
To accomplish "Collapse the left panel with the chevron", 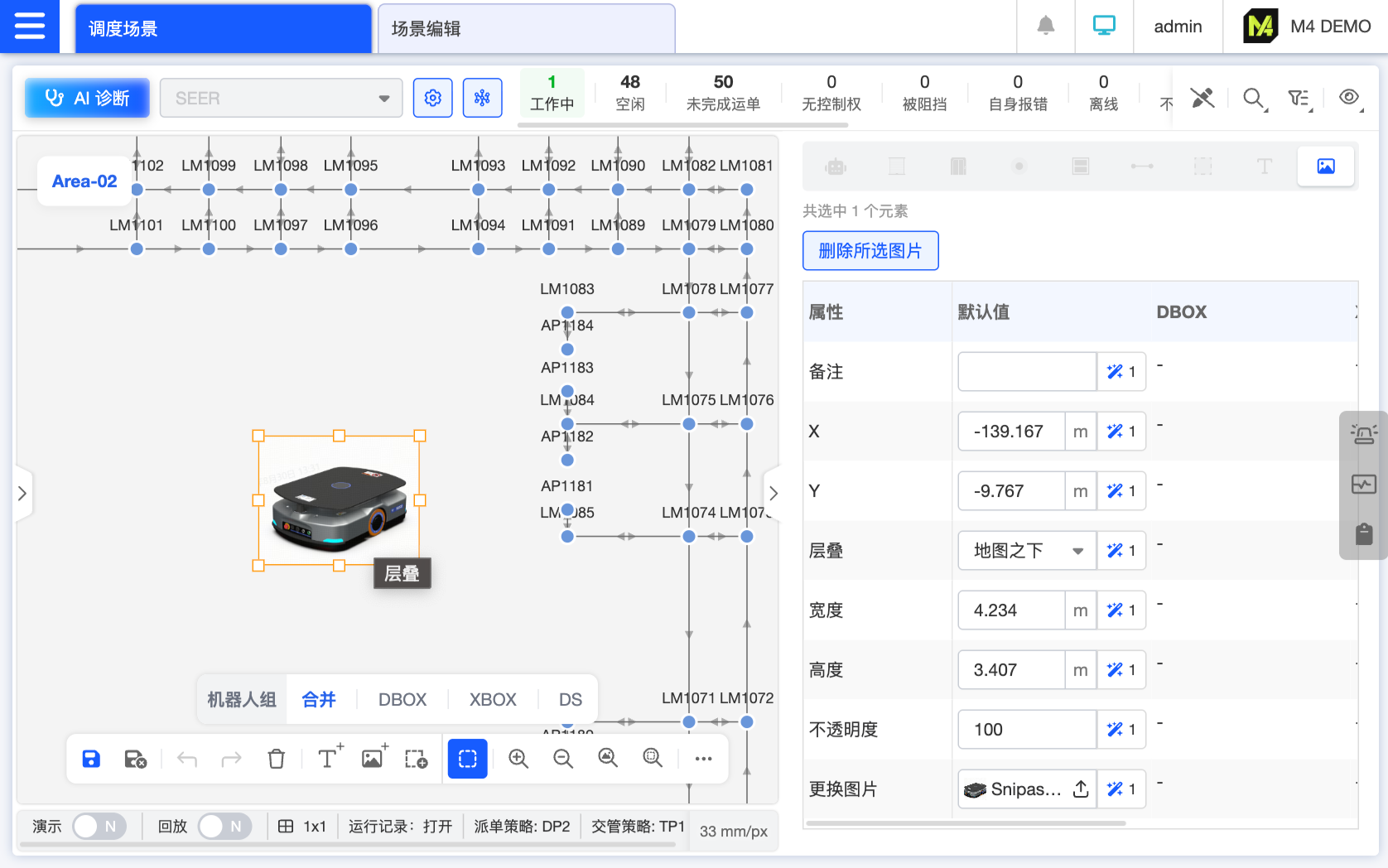I will [23, 493].
